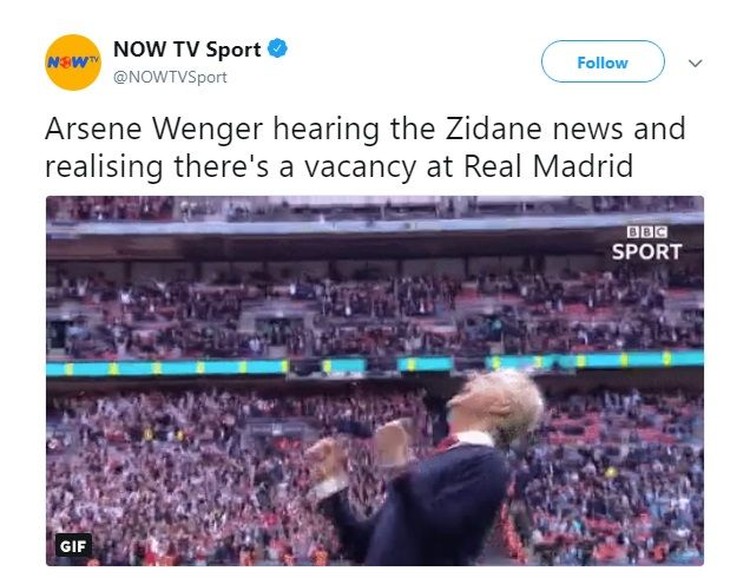This screenshot has width=750, height=578.
Task: Click the word 'vacancy' in the tweet
Action: (x=361, y=168)
